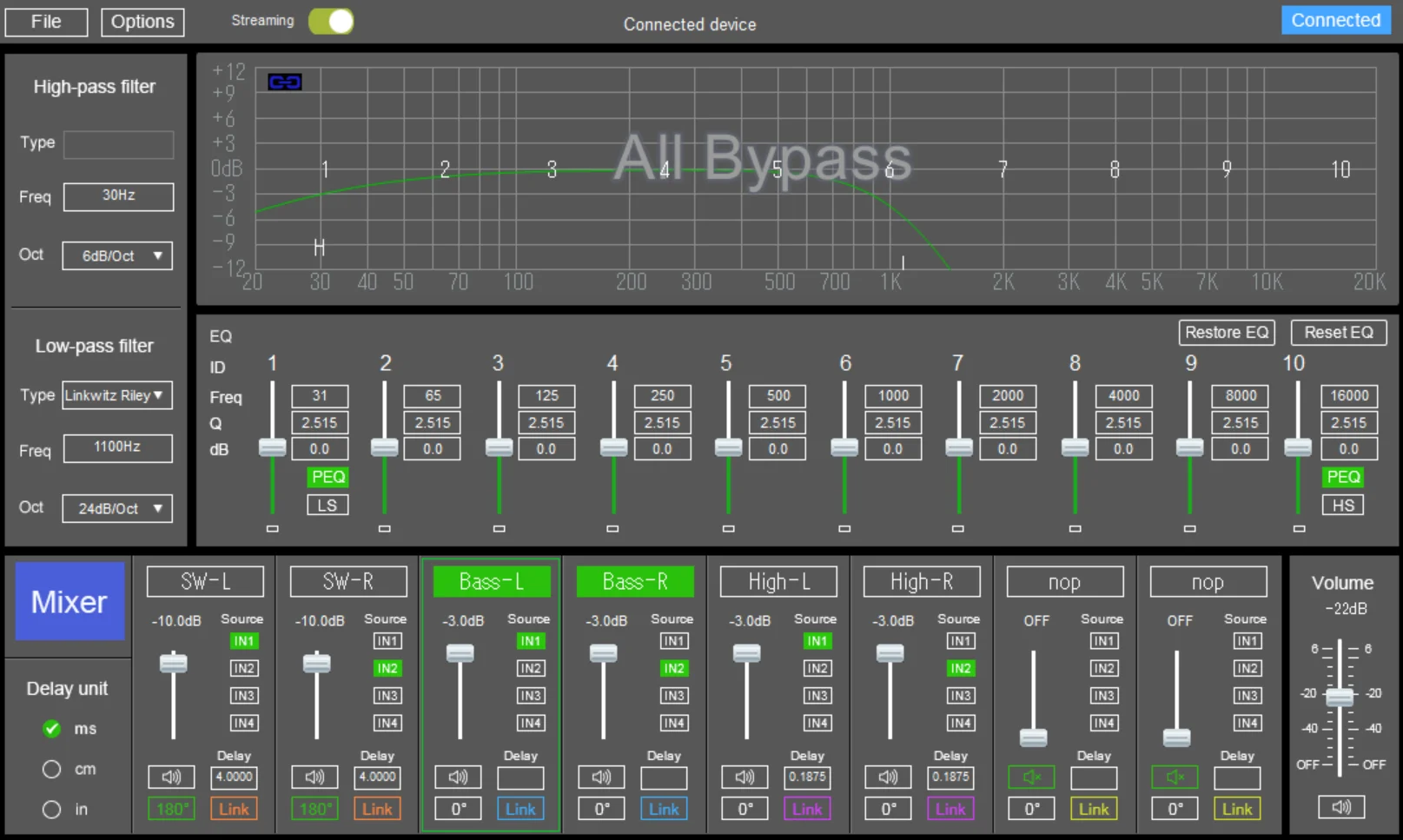Viewport: 1403px width, 840px height.
Task: Click the master Volume speaker icon
Action: click(1341, 807)
